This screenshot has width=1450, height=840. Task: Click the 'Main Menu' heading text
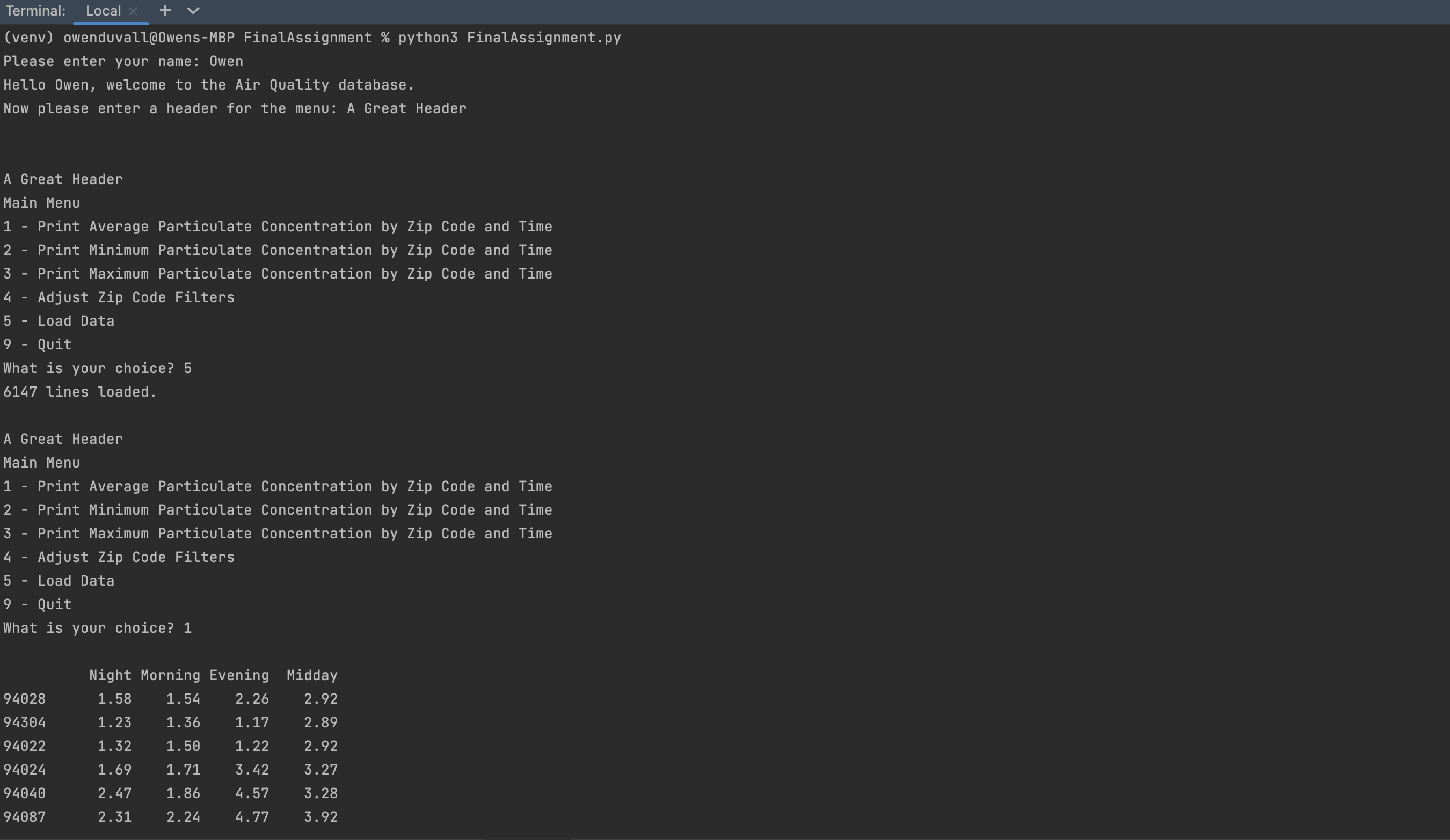pos(41,202)
